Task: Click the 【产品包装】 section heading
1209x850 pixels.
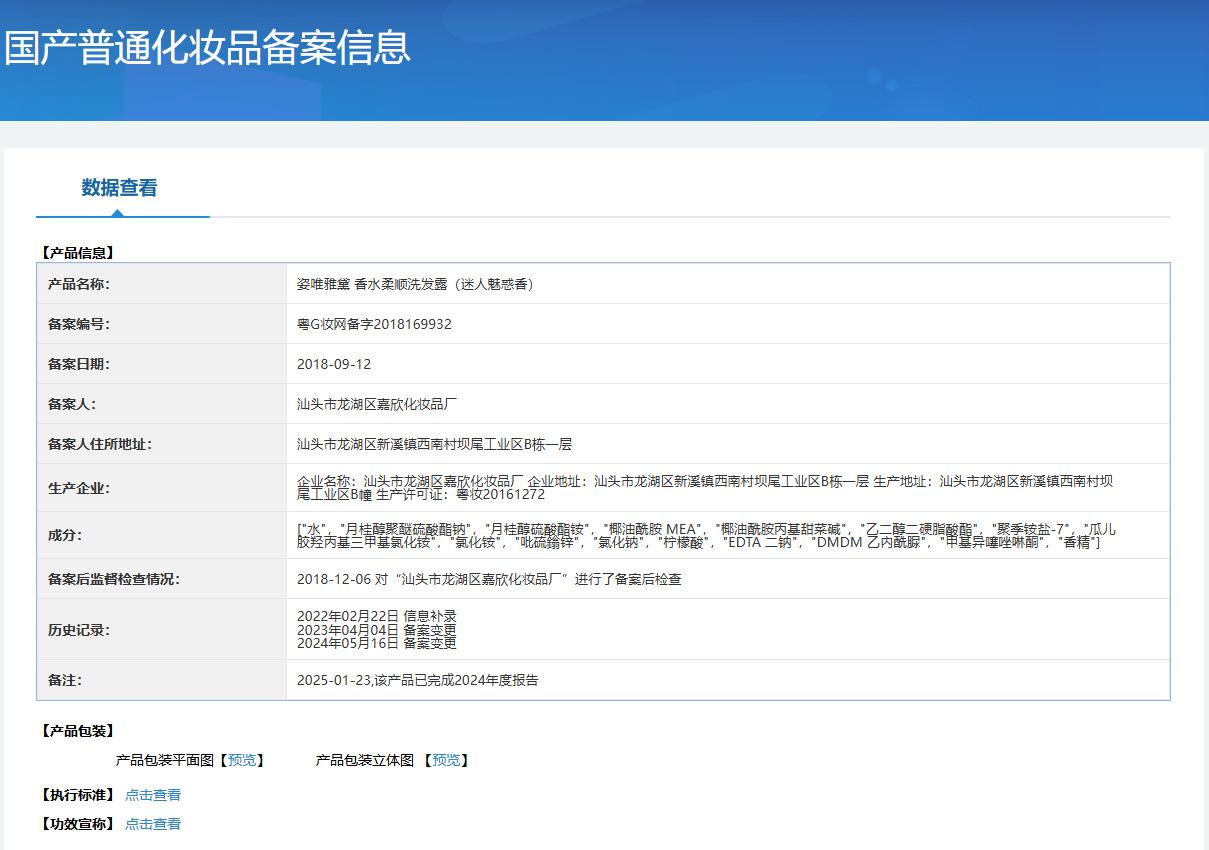Action: (77, 731)
